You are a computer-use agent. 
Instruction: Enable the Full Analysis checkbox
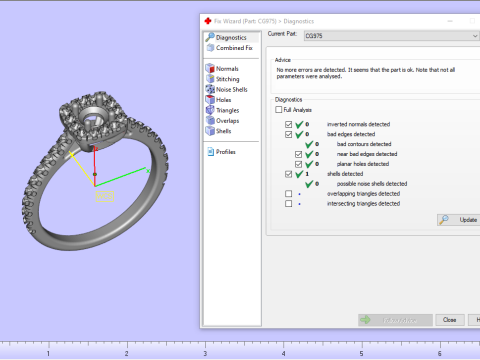279,110
